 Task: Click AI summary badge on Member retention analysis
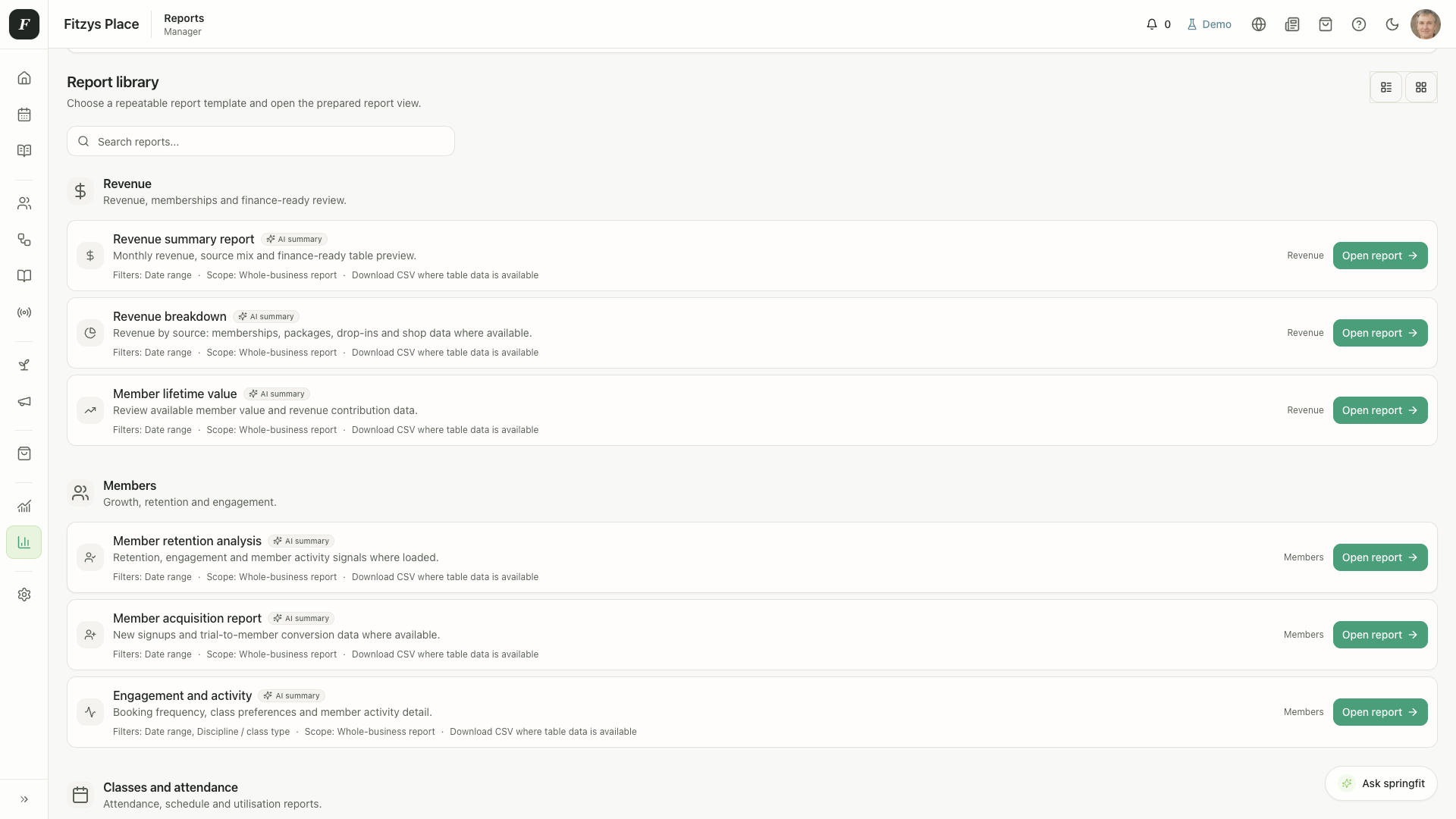tap(301, 541)
